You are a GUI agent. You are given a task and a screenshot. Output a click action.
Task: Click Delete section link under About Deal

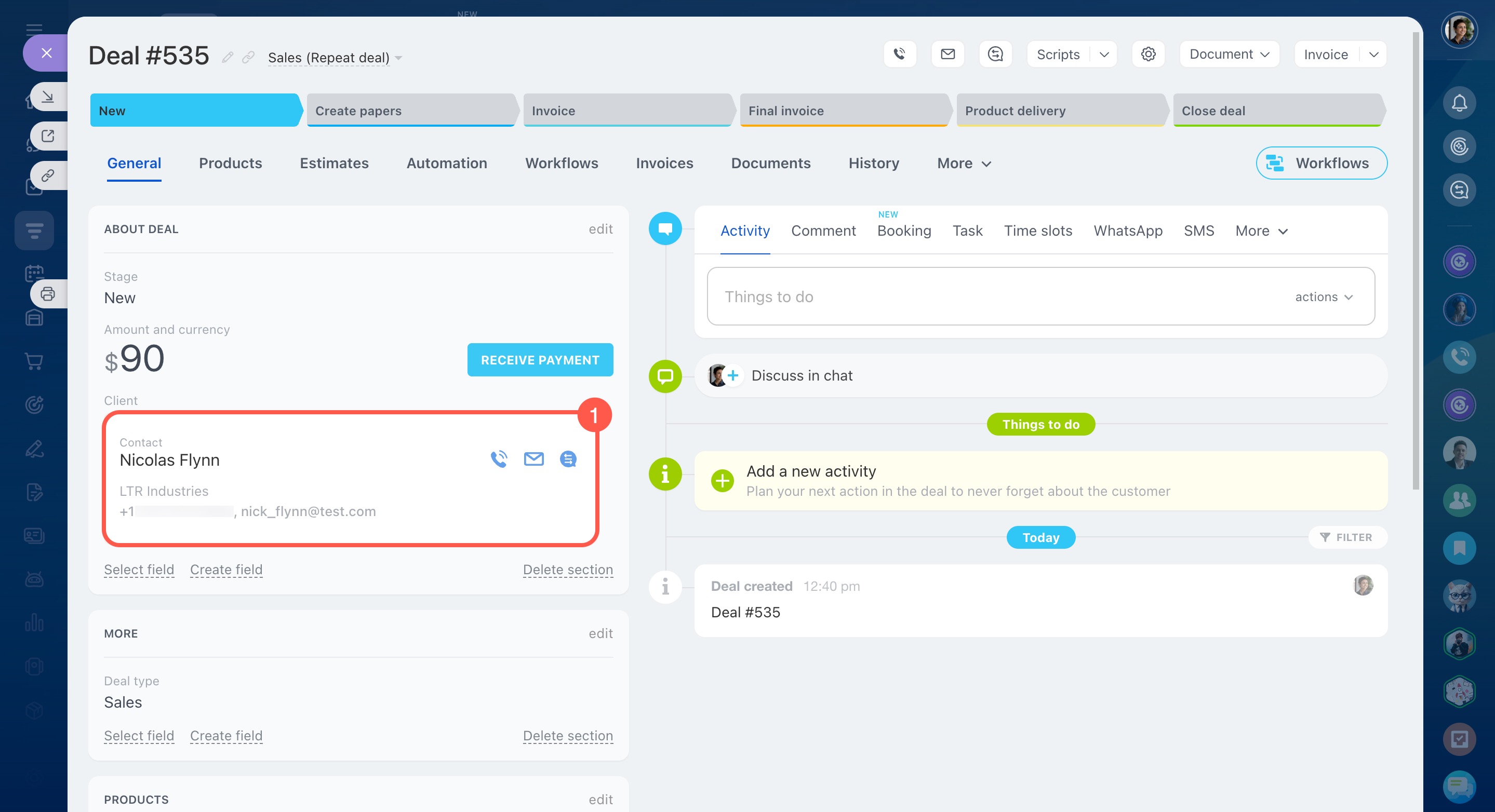click(x=567, y=570)
